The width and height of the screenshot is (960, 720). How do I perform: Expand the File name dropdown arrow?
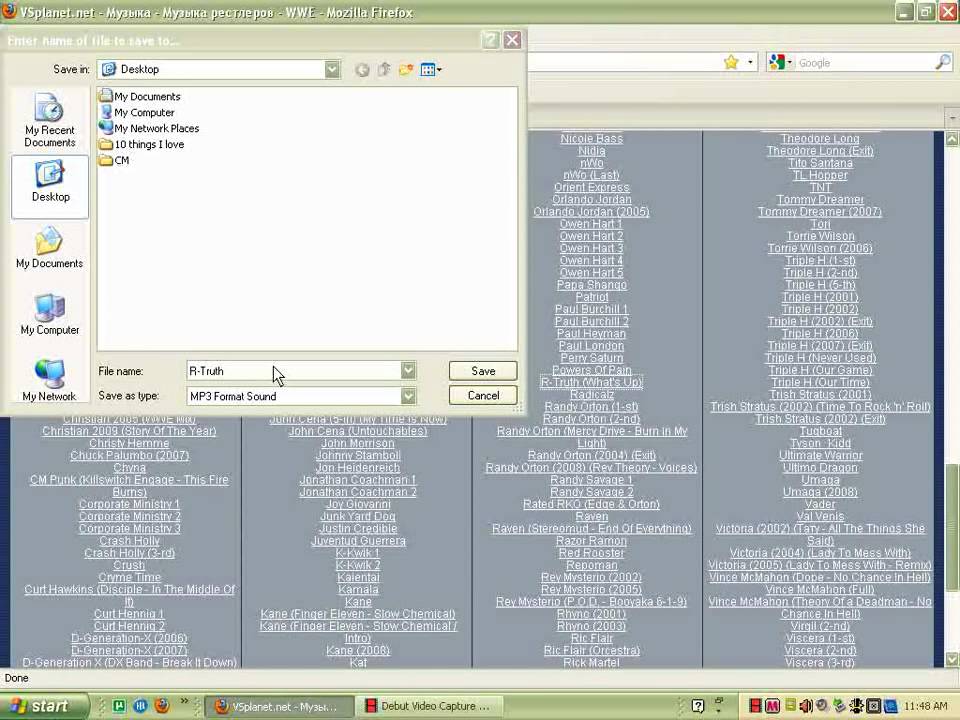pos(408,370)
